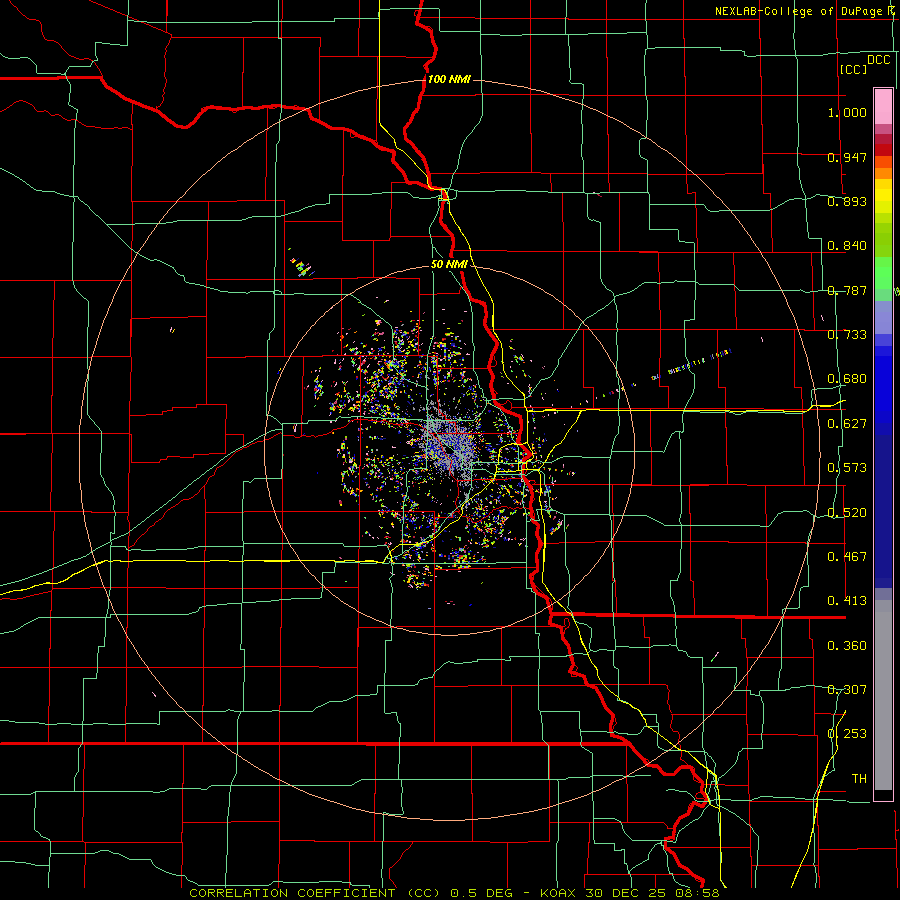900x900 pixels.
Task: Click the 0.253 scale value
Action: click(x=847, y=734)
